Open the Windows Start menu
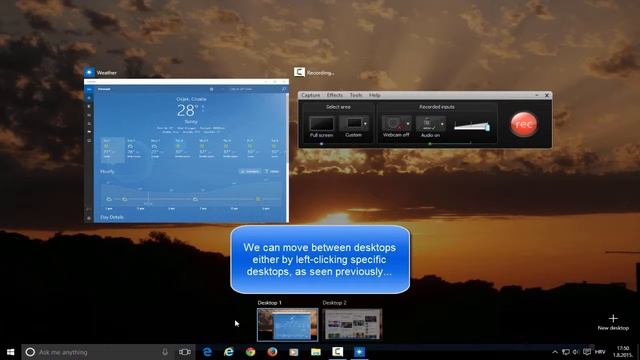This screenshot has height=360, width=640. click(x=11, y=352)
